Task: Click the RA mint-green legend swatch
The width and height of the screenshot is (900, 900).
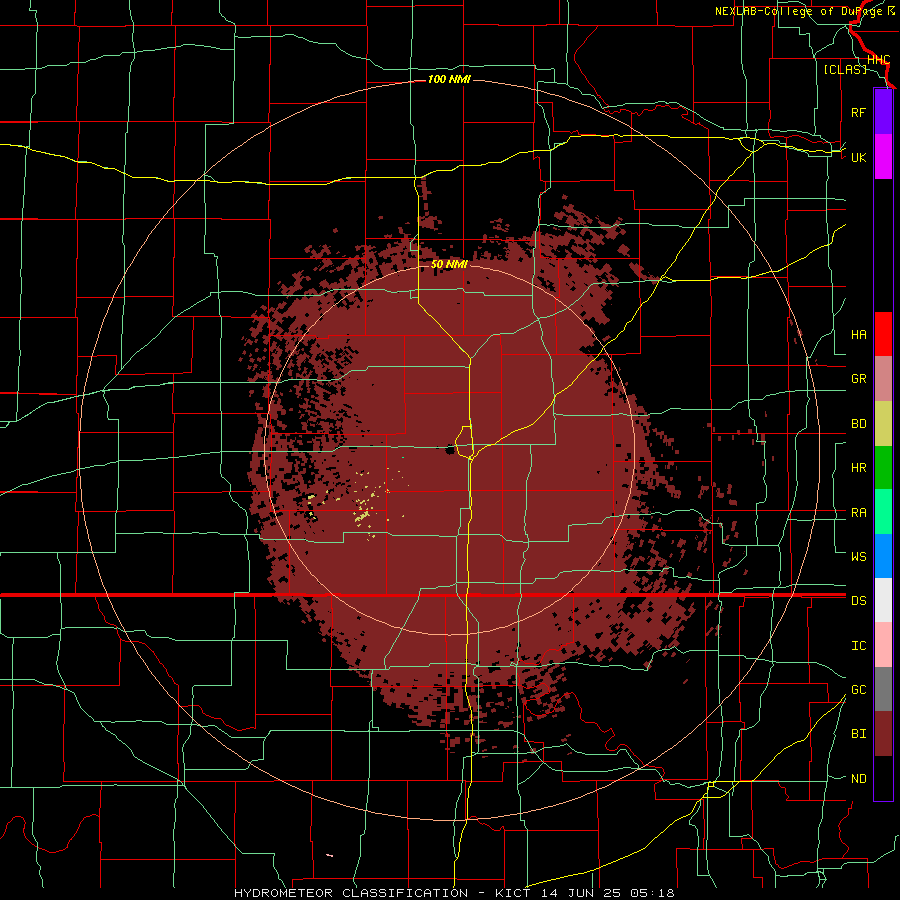Action: pyautogui.click(x=883, y=512)
